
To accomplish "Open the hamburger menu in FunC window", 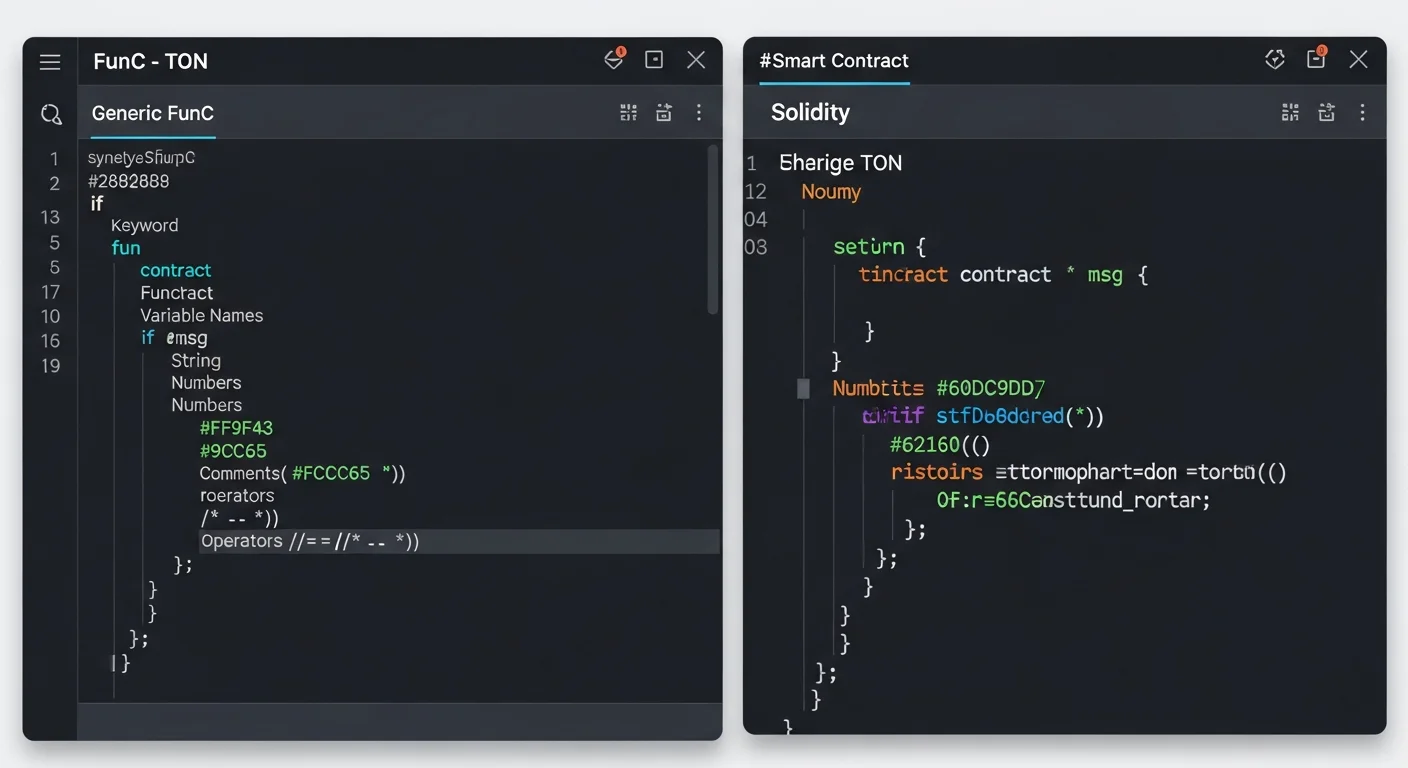I will pyautogui.click(x=50, y=62).
